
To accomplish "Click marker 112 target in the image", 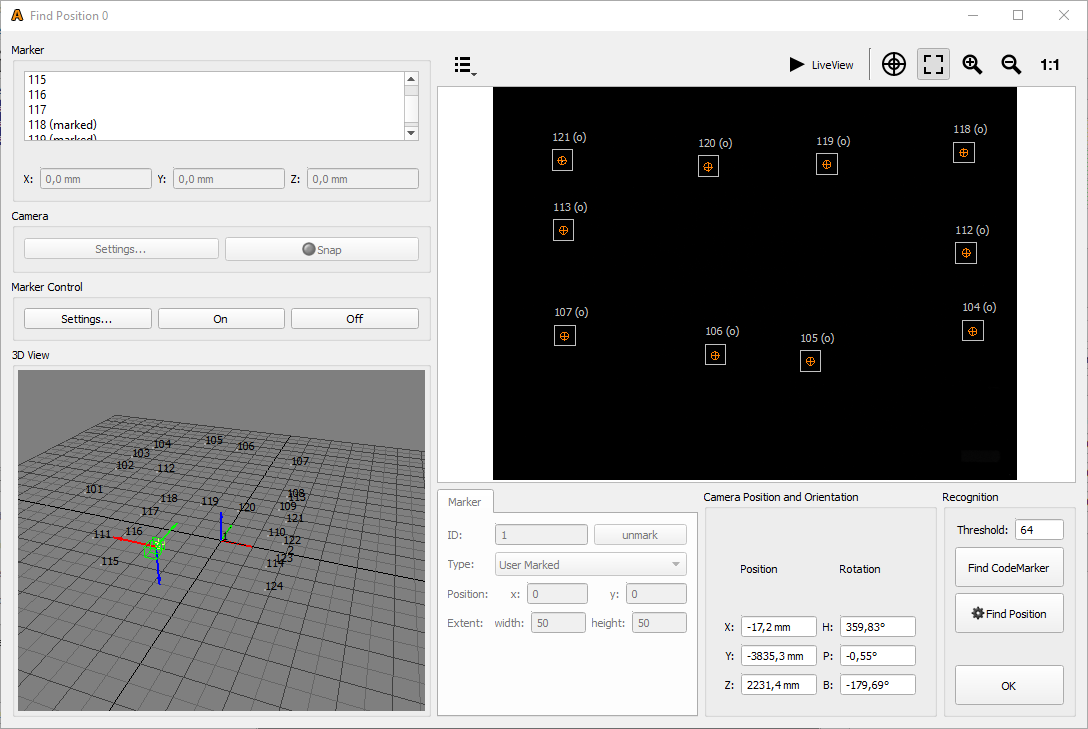I will 966,253.
